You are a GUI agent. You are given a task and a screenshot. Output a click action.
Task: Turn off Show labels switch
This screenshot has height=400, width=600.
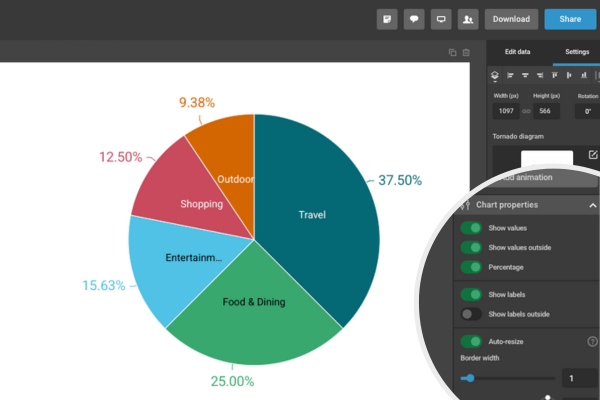(x=471, y=295)
